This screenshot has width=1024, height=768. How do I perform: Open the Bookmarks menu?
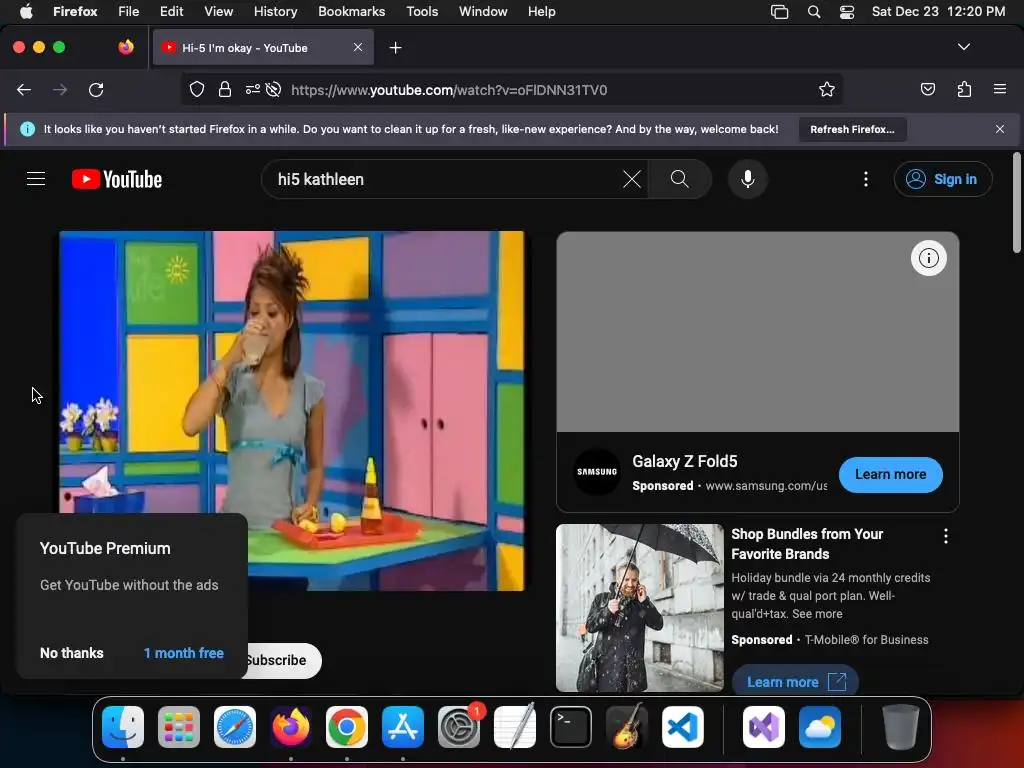[351, 12]
